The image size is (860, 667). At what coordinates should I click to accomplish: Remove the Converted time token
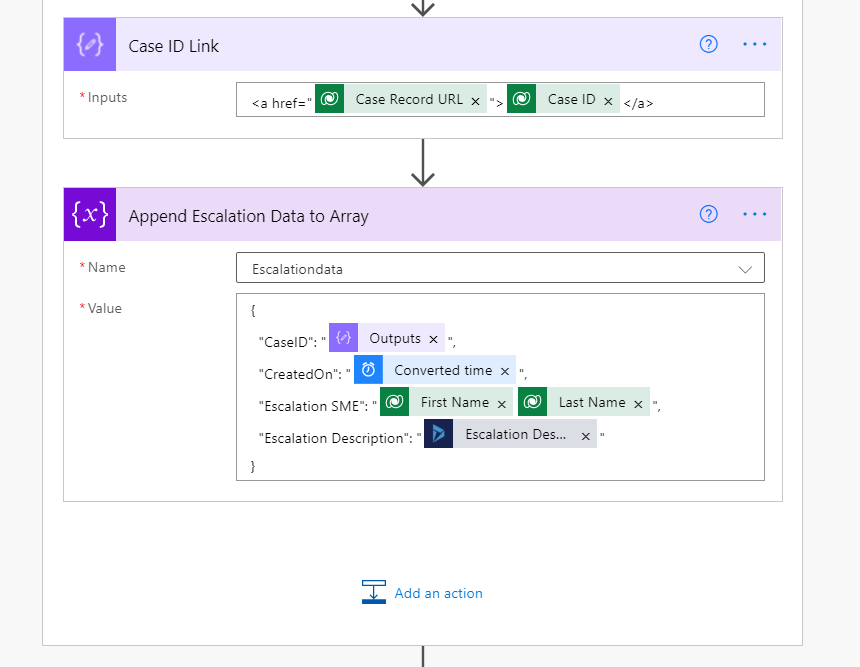click(505, 371)
